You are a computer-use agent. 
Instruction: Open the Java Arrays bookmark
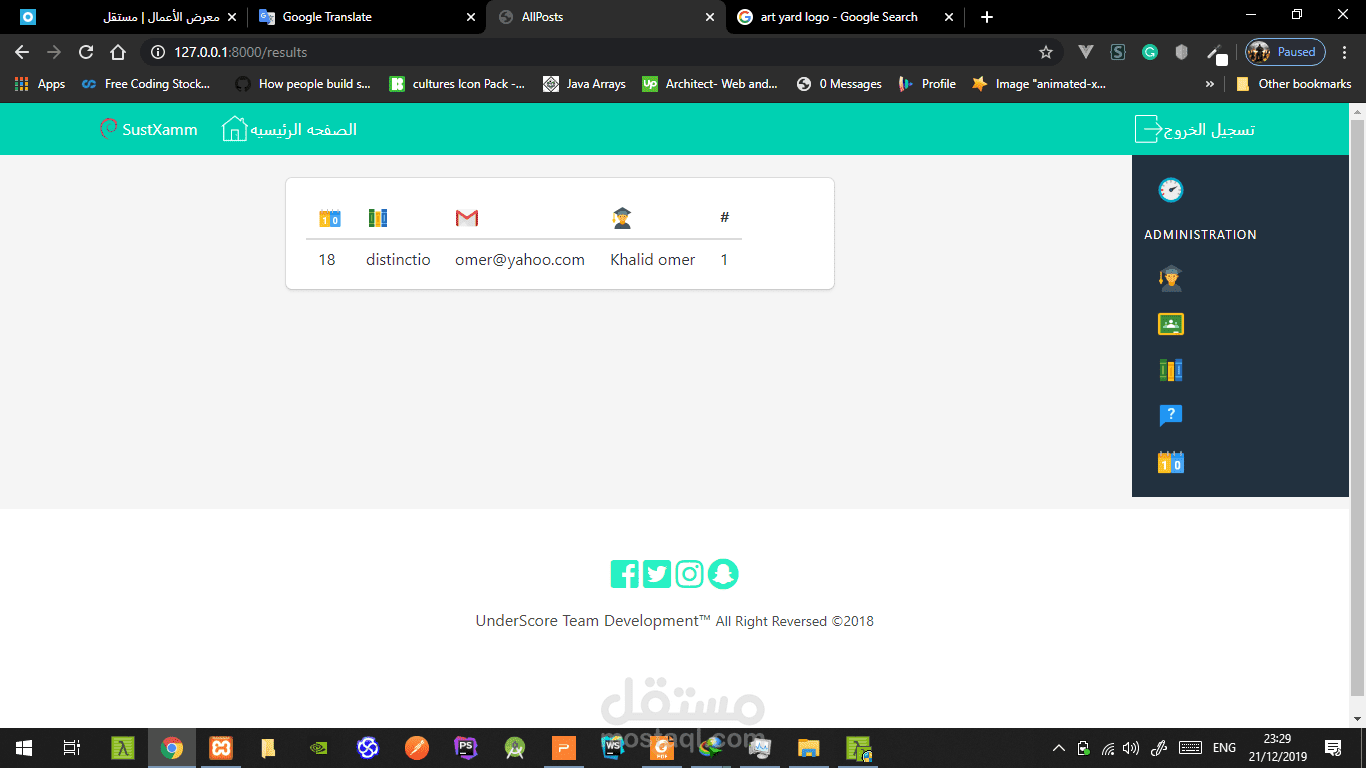[584, 84]
